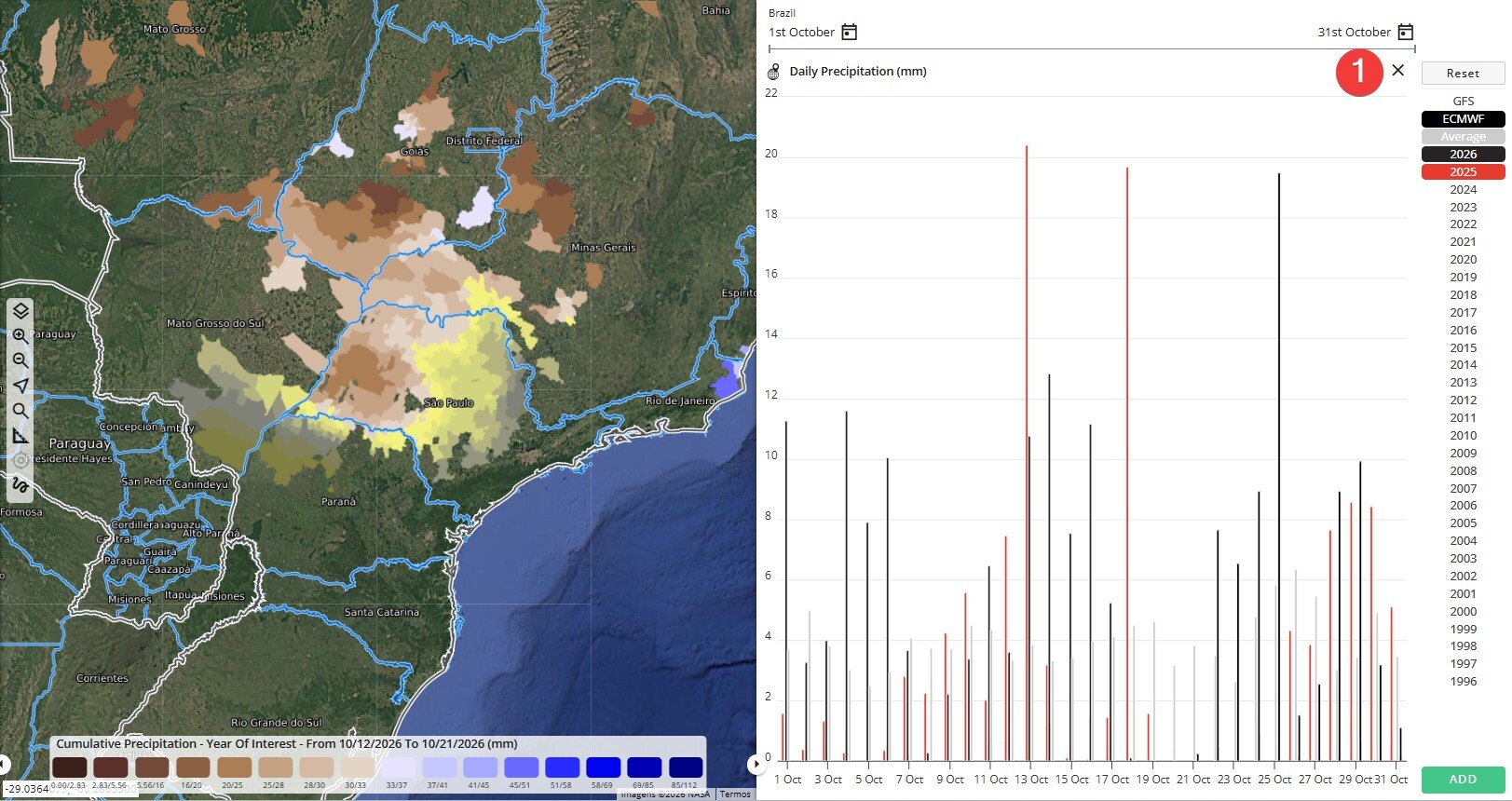Click the 1st October start date
This screenshot has height=801, width=1512.
click(x=801, y=33)
